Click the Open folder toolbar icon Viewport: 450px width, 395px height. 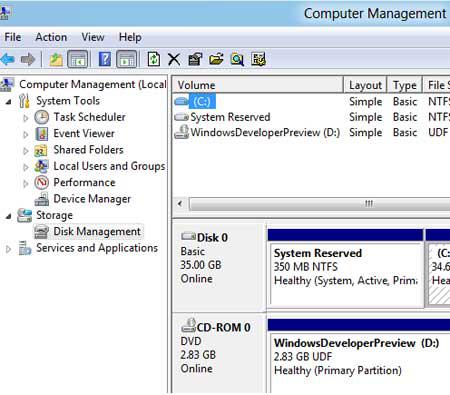(x=216, y=59)
